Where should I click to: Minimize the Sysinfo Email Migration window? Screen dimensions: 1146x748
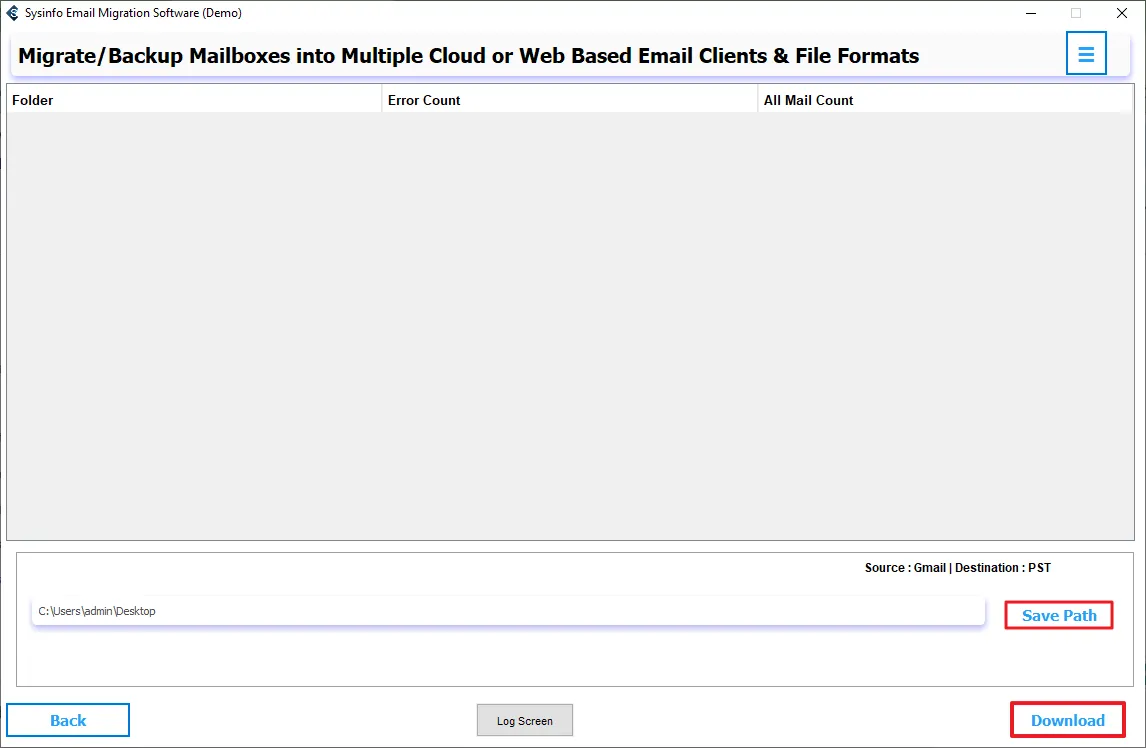point(1030,13)
